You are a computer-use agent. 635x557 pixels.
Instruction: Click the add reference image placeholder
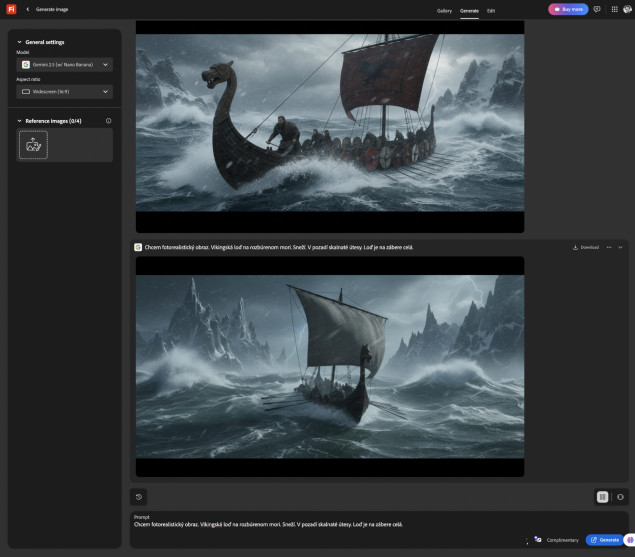coord(33,145)
